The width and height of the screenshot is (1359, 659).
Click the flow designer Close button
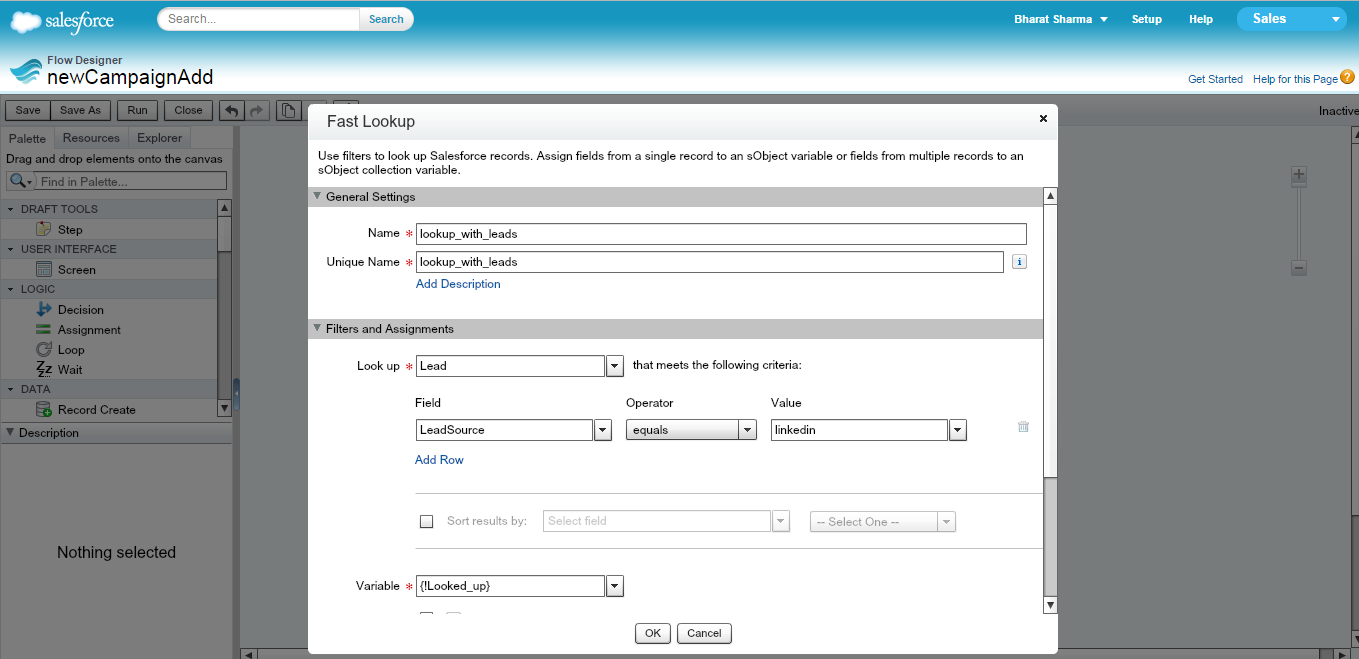(x=188, y=110)
